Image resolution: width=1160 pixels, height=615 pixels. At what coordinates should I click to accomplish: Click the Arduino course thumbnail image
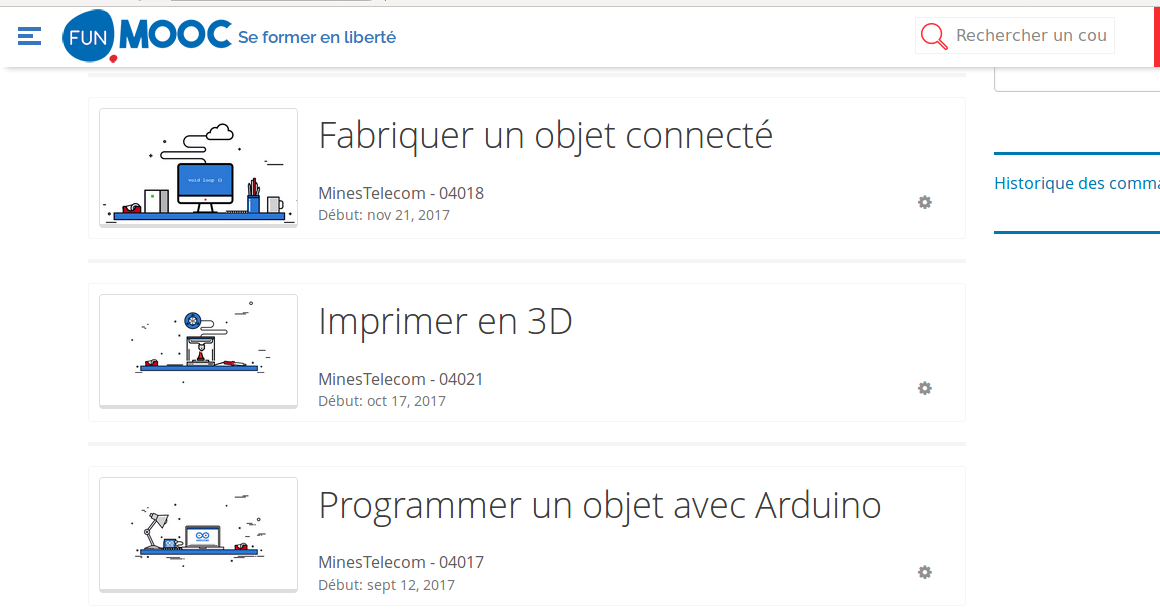[198, 535]
